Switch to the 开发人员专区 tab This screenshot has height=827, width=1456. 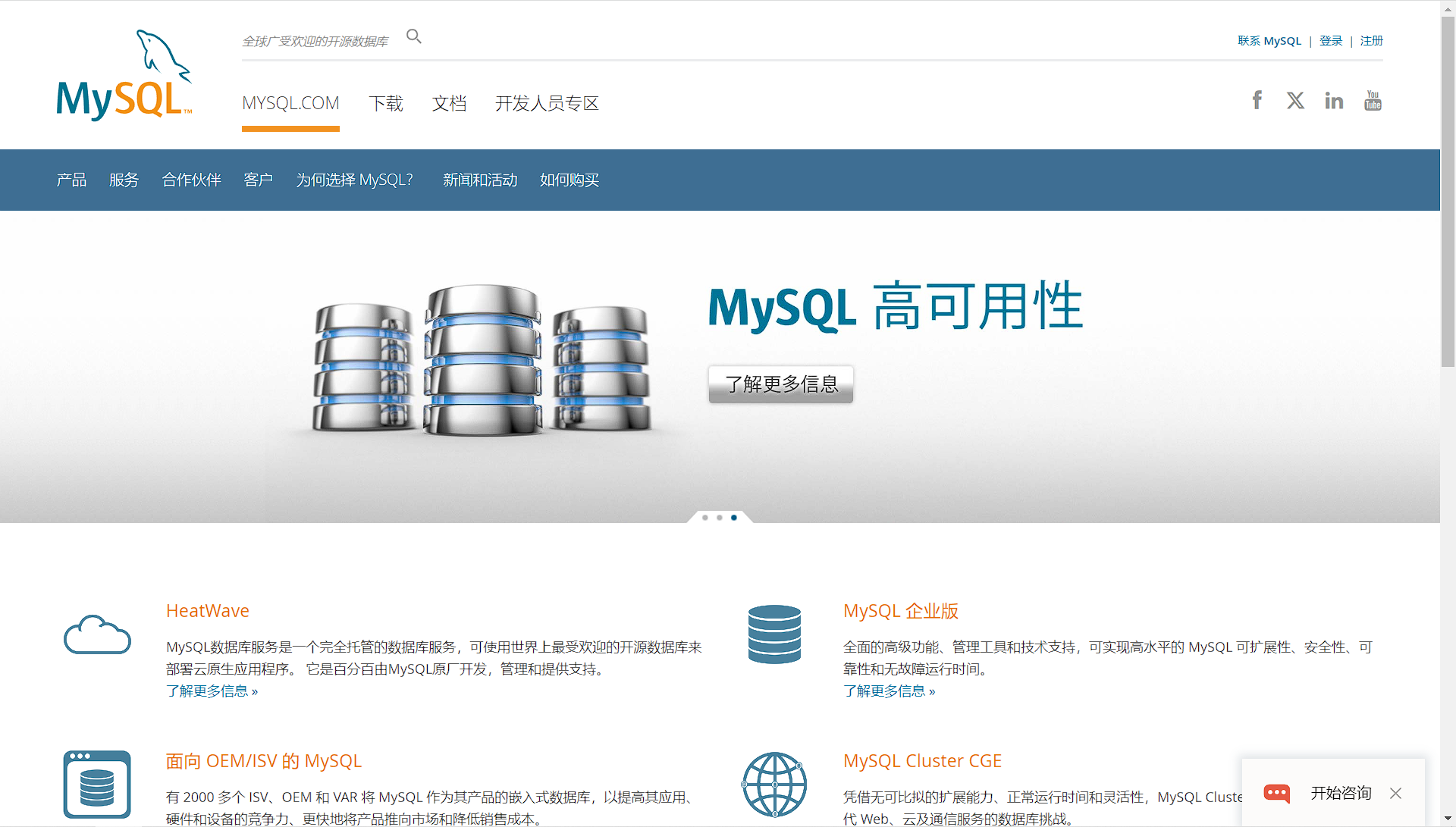[547, 103]
